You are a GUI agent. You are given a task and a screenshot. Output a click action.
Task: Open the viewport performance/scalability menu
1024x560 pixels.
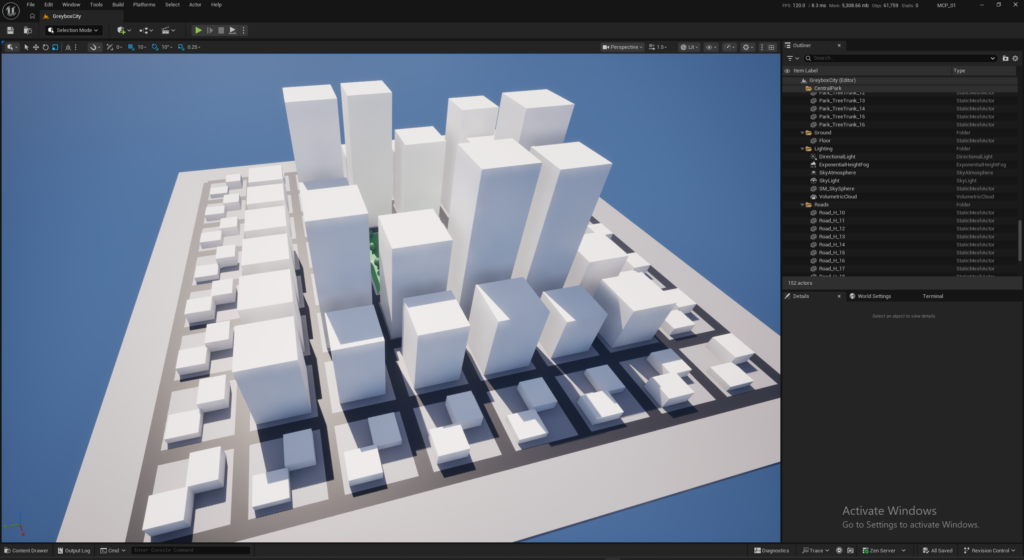(729, 47)
